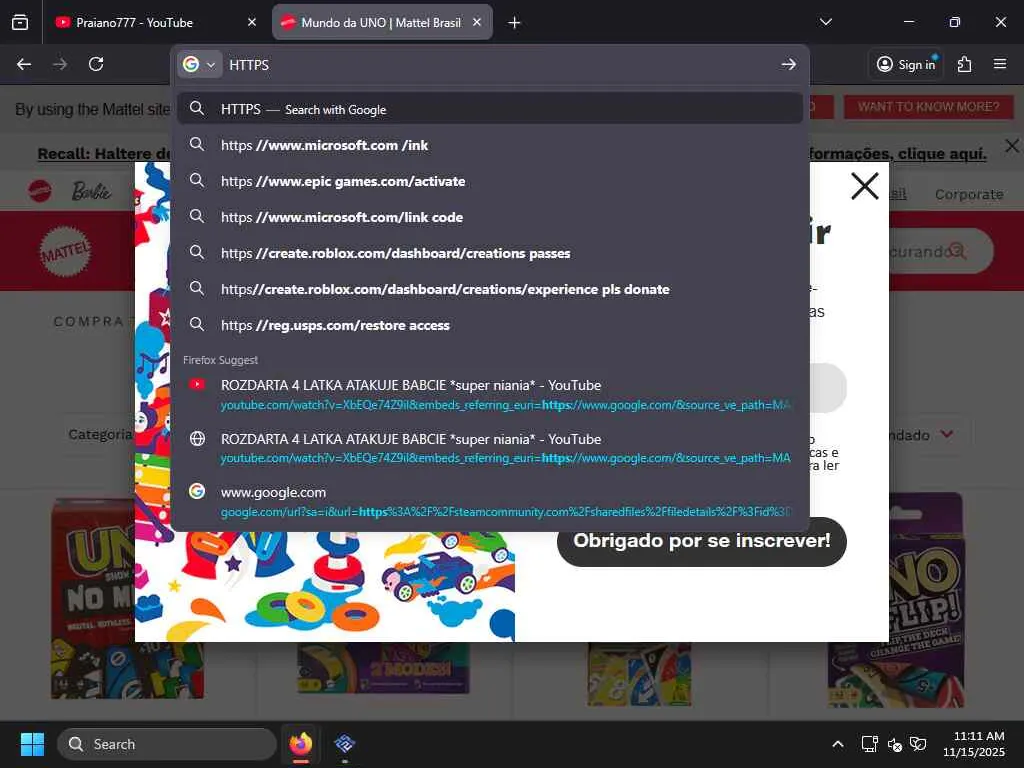Open the www.google.com history suggestion
Screen dimensions: 1024x768
click(490, 502)
